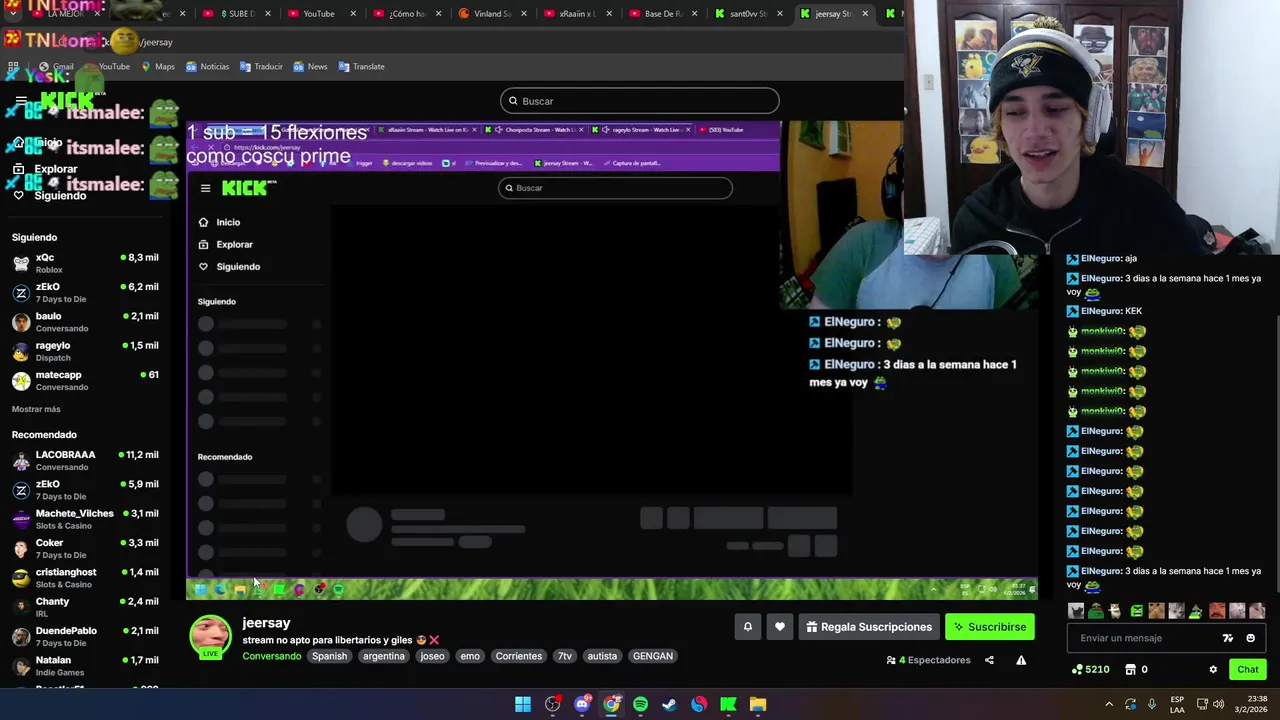Report stream via warning triangle icon

(x=1021, y=660)
